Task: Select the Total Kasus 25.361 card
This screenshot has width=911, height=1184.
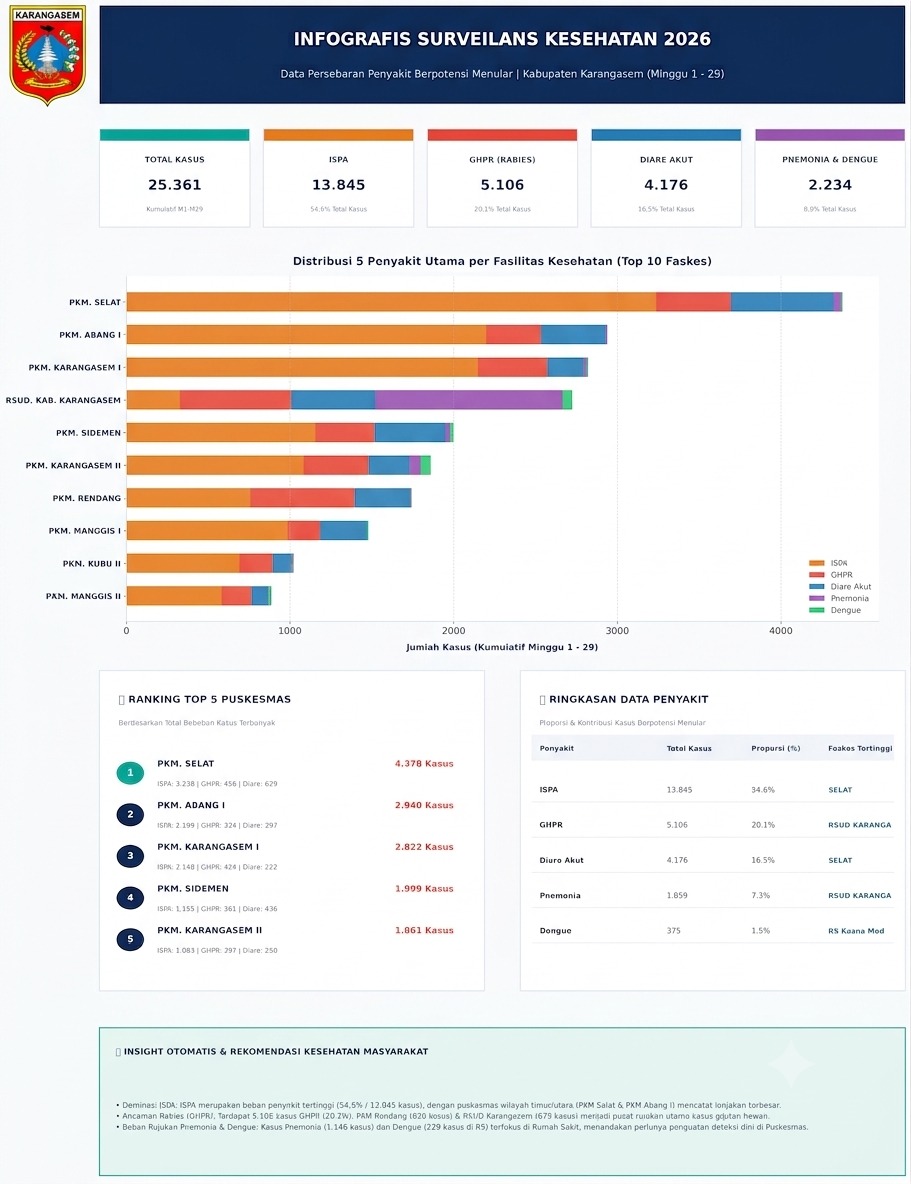Action: click(174, 178)
